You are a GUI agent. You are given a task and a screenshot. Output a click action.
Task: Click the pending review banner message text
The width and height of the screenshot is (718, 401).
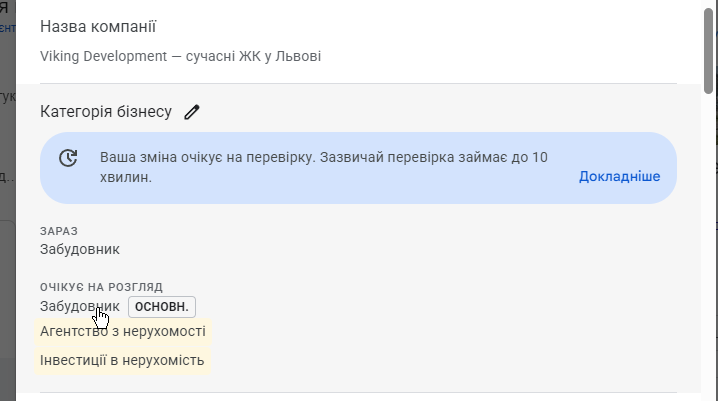pyautogui.click(x=324, y=167)
